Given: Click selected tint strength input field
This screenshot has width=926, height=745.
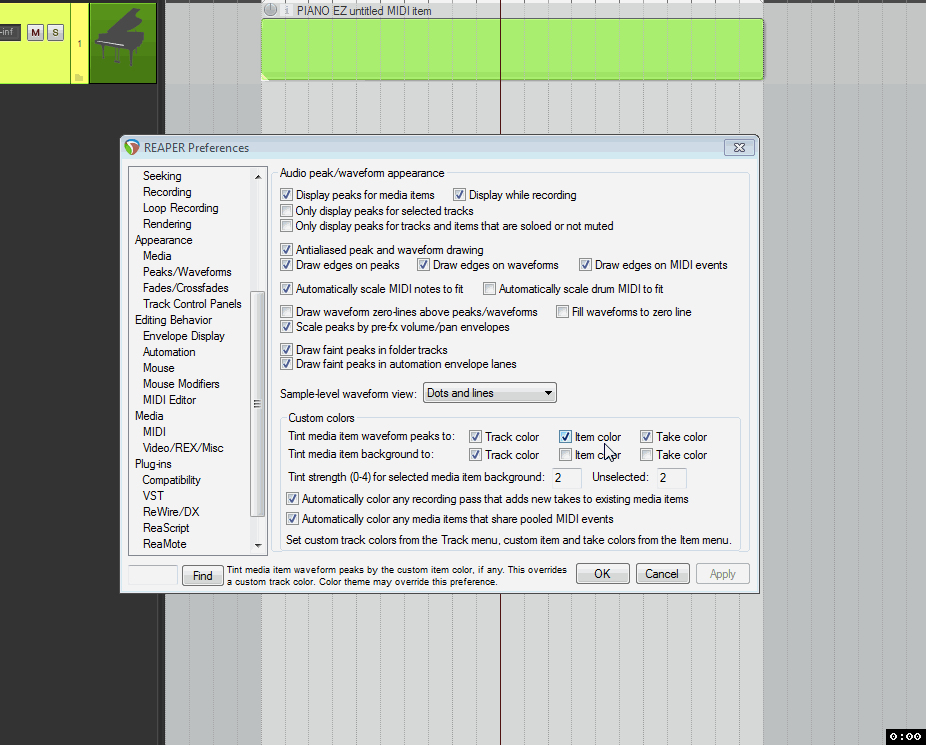Looking at the screenshot, I should coord(566,478).
